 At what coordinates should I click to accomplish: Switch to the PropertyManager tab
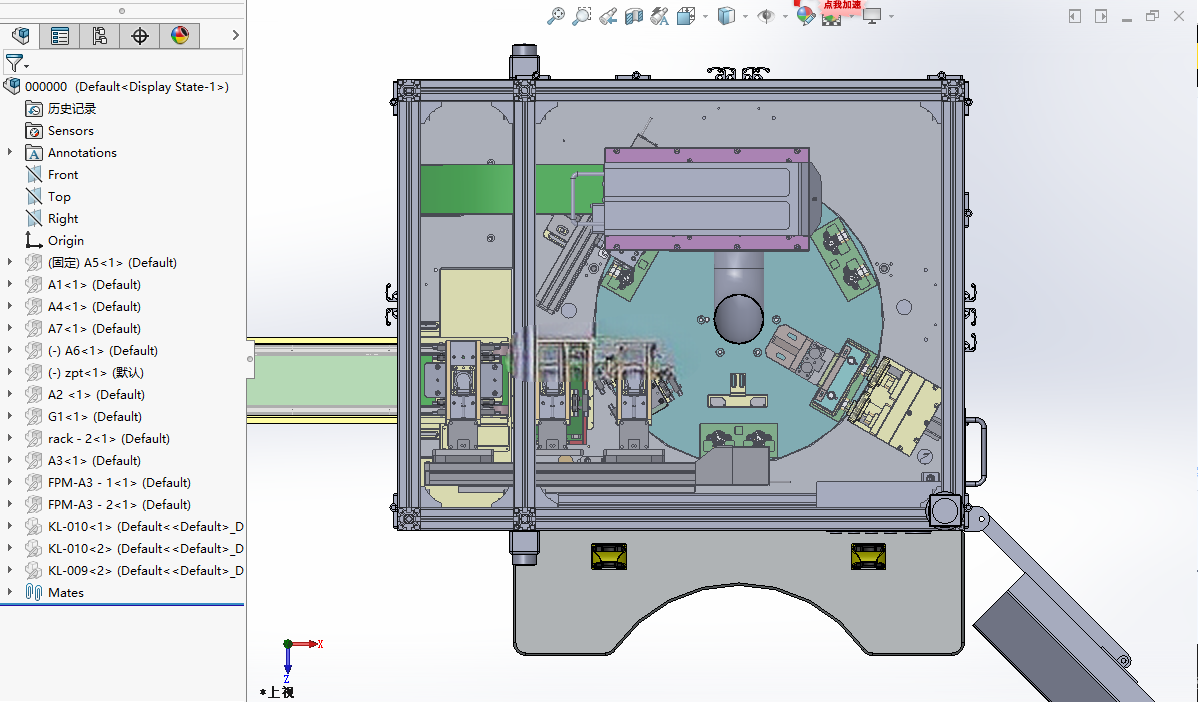point(60,35)
